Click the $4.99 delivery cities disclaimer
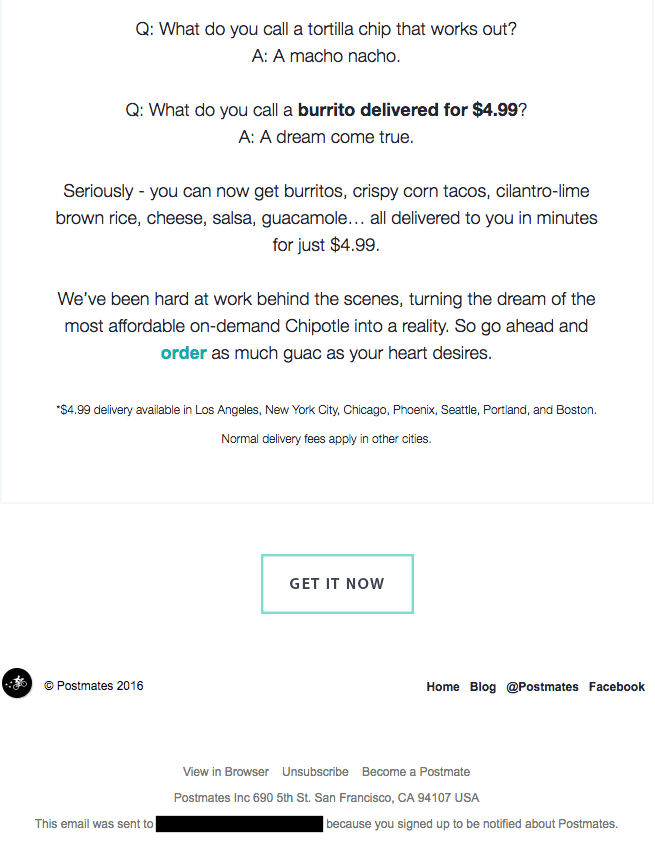 click(x=327, y=409)
